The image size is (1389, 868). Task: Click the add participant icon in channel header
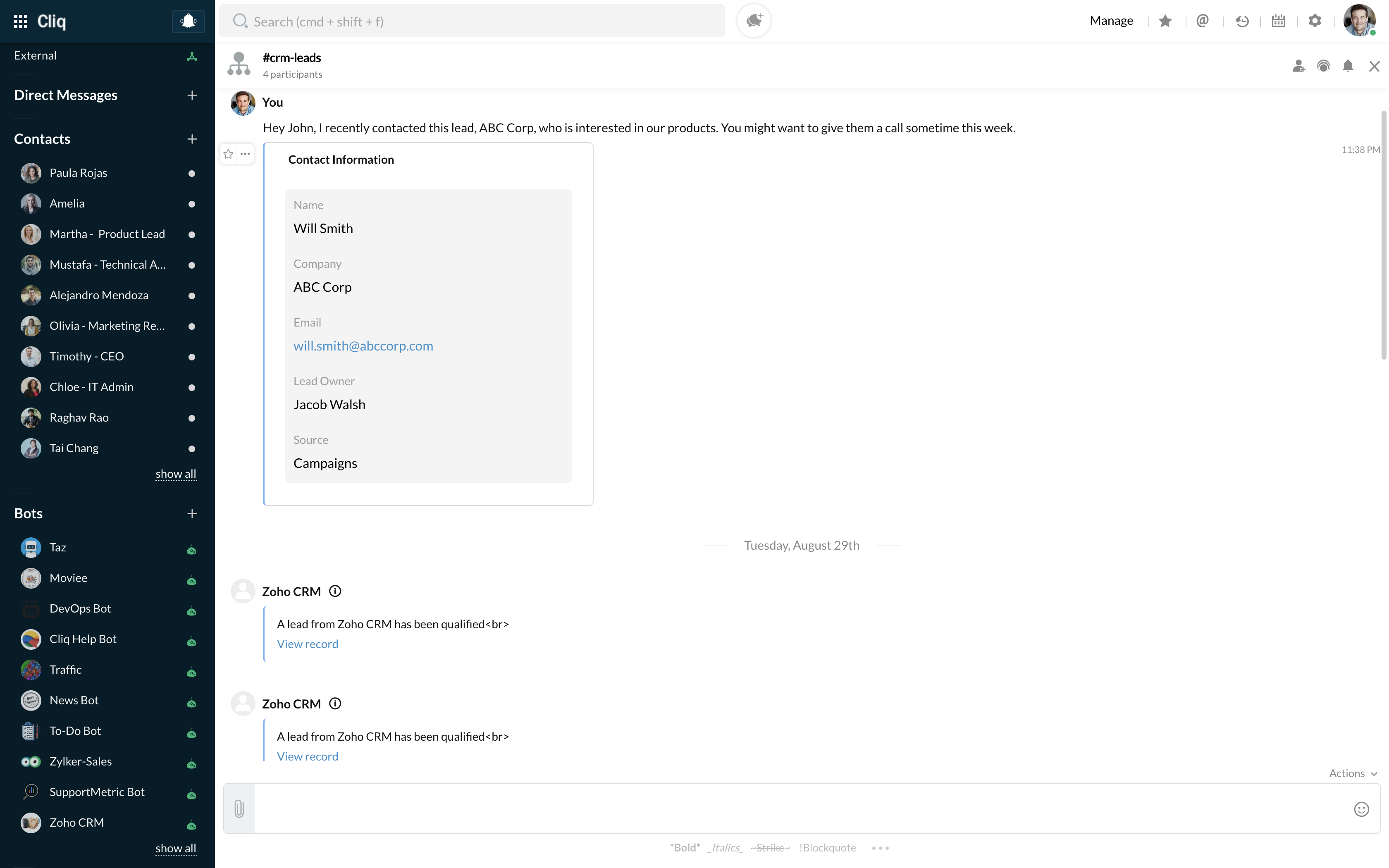click(x=1299, y=67)
